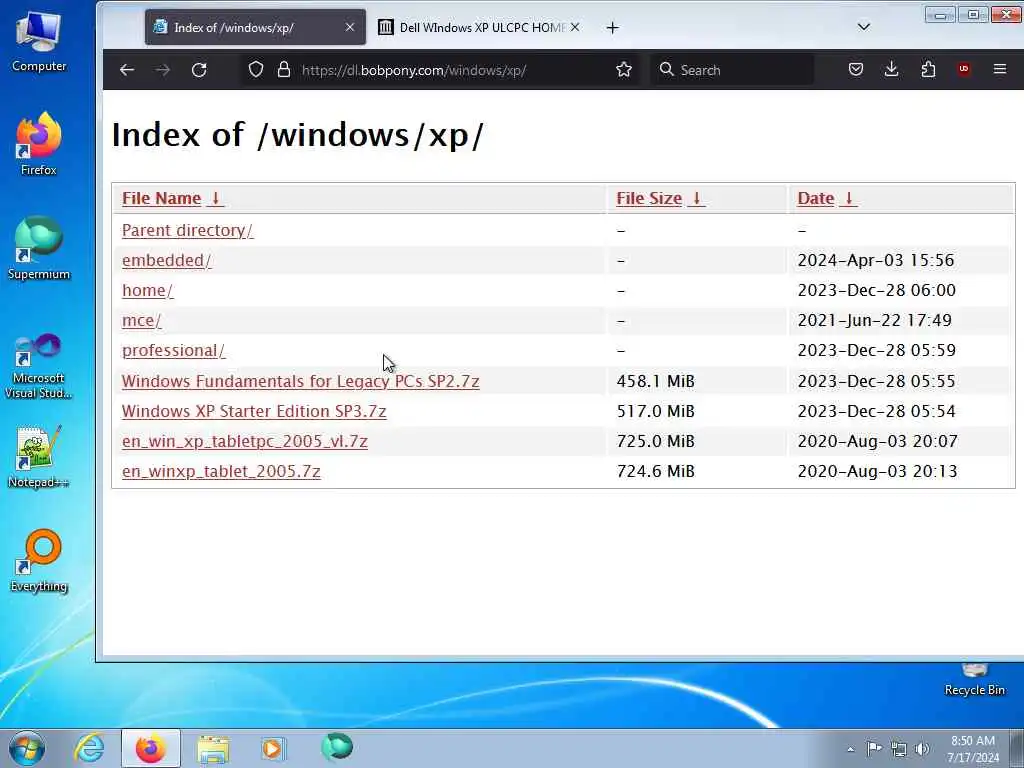Screen dimensions: 1024x768
Task: Close the Dell Windows XP ULCPC tab
Action: [x=575, y=27]
